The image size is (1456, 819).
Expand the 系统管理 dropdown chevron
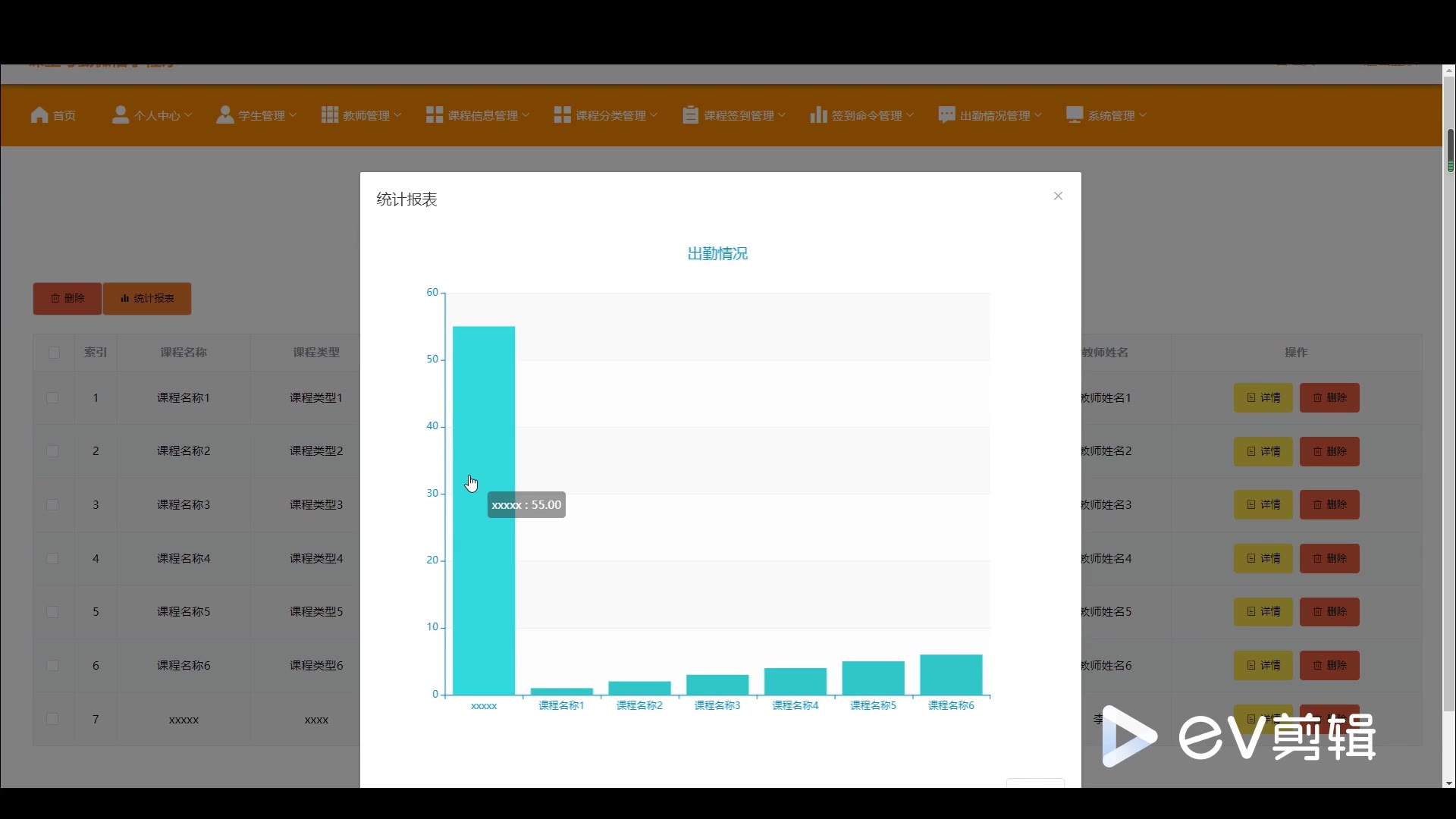click(1143, 115)
